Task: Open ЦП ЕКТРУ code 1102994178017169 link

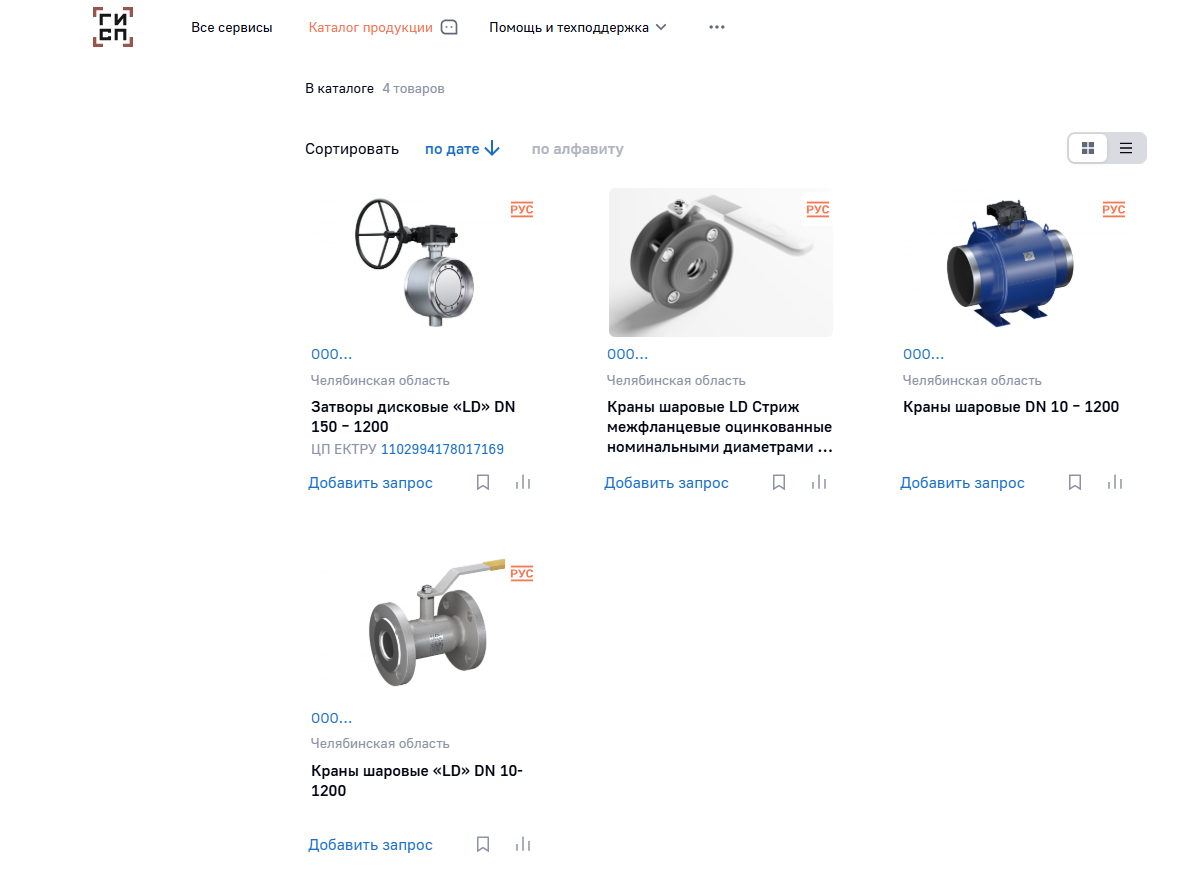Action: (x=442, y=449)
